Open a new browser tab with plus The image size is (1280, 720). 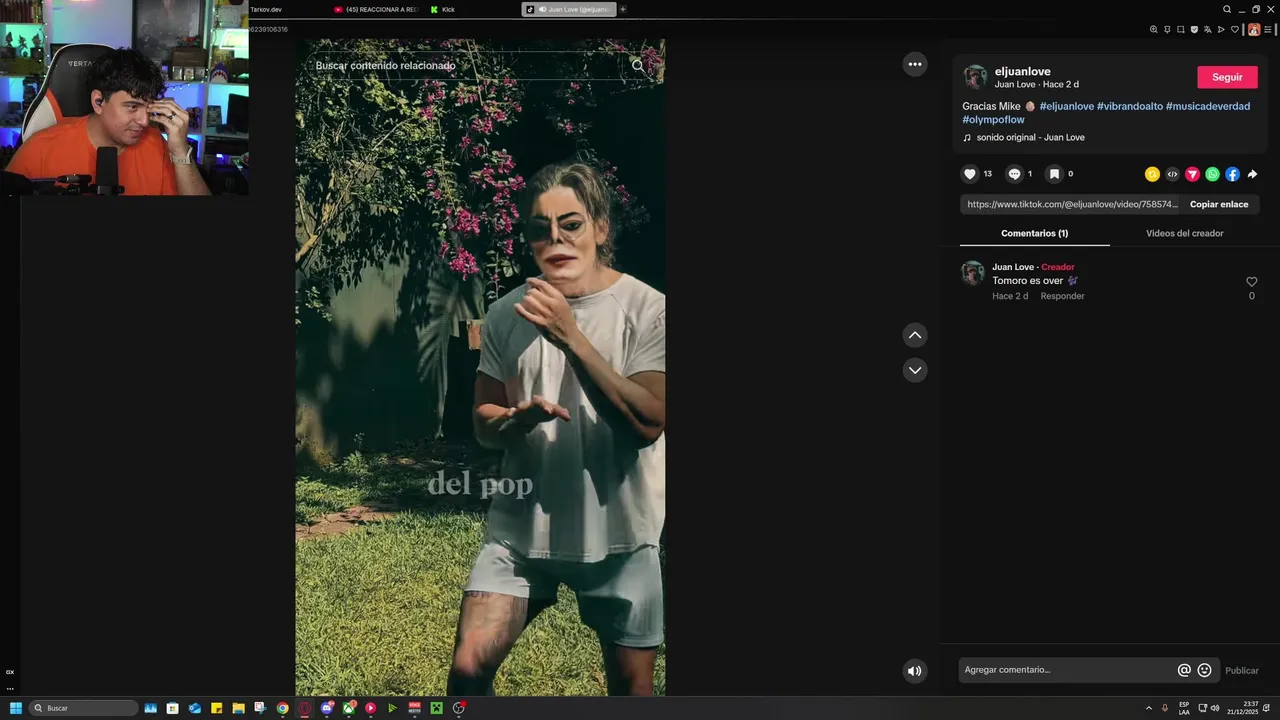(x=623, y=9)
